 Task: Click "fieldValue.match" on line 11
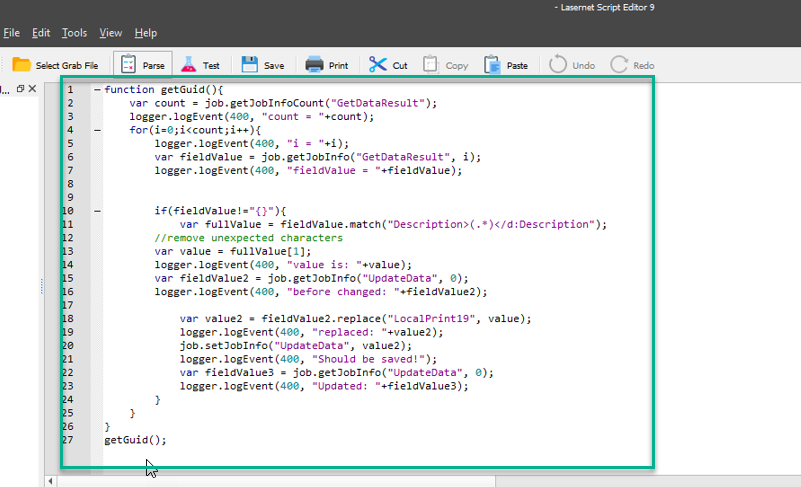pyautogui.click(x=331, y=224)
